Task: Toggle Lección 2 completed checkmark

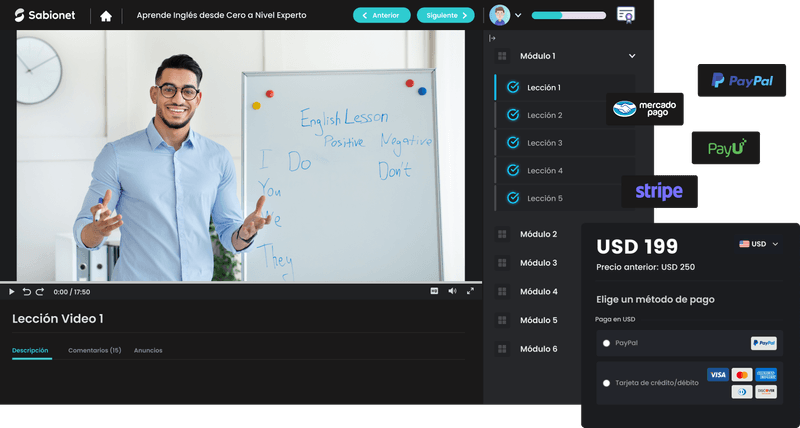Action: 513,115
